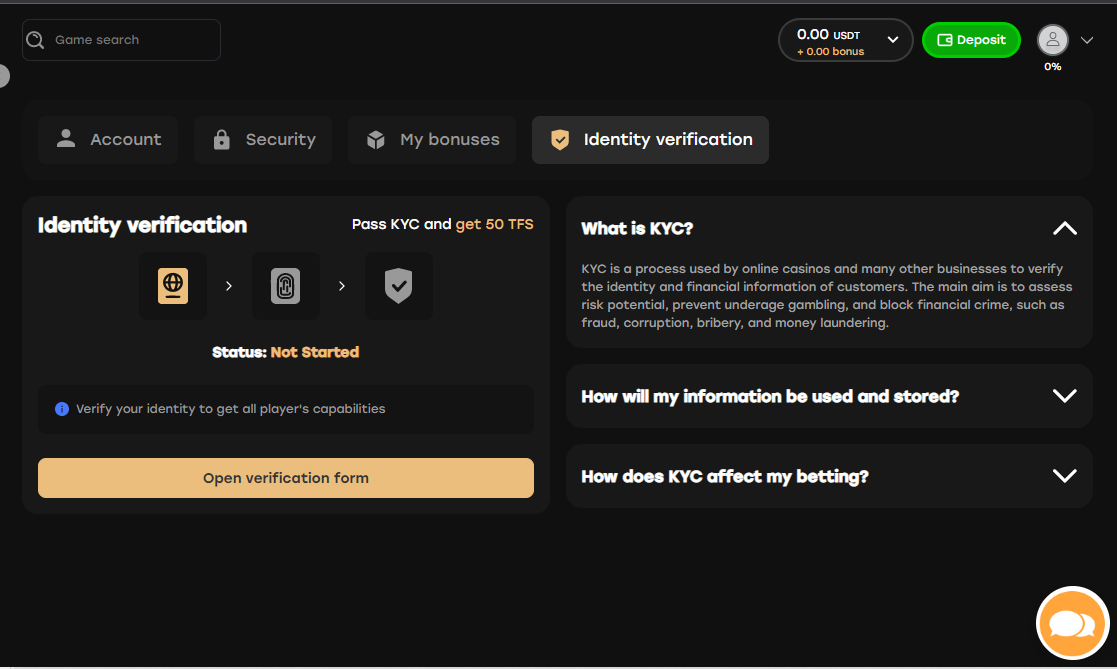This screenshot has width=1117, height=669.
Task: Click the shield checkmark step icon
Action: [x=399, y=286]
